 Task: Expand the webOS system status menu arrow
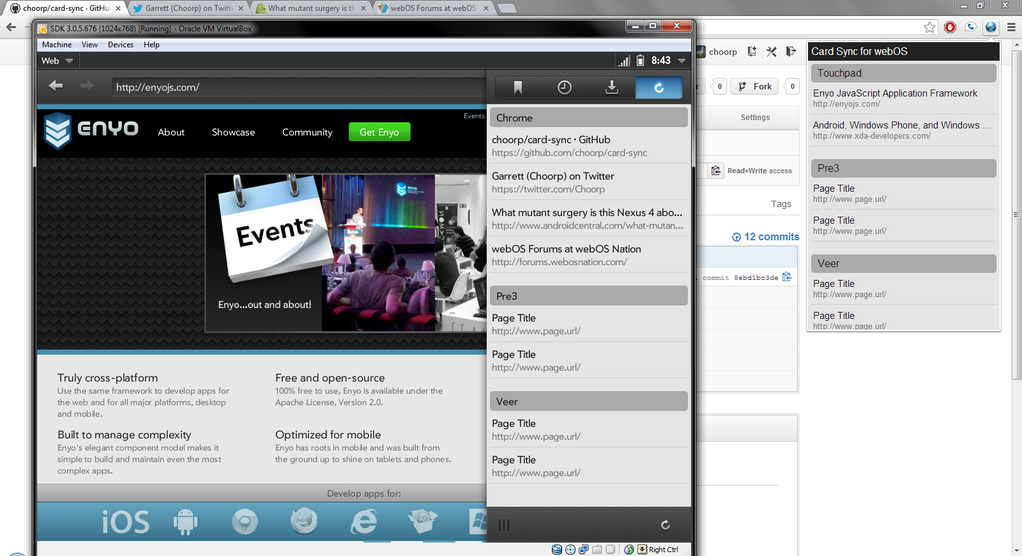(682, 61)
